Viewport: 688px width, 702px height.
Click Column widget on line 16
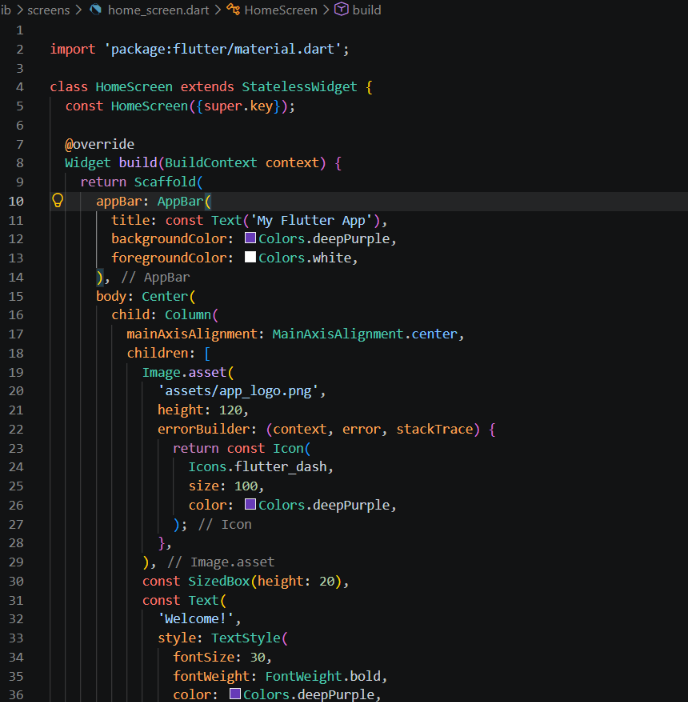188,315
